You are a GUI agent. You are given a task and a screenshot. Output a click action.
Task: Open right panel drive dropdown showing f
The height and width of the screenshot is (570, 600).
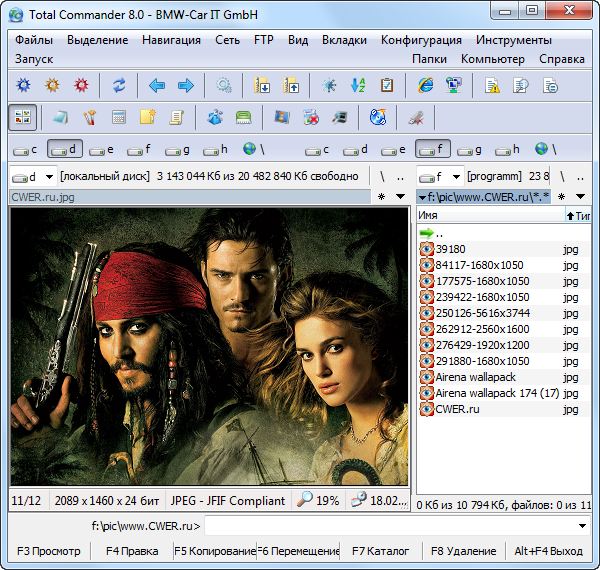pos(439,176)
